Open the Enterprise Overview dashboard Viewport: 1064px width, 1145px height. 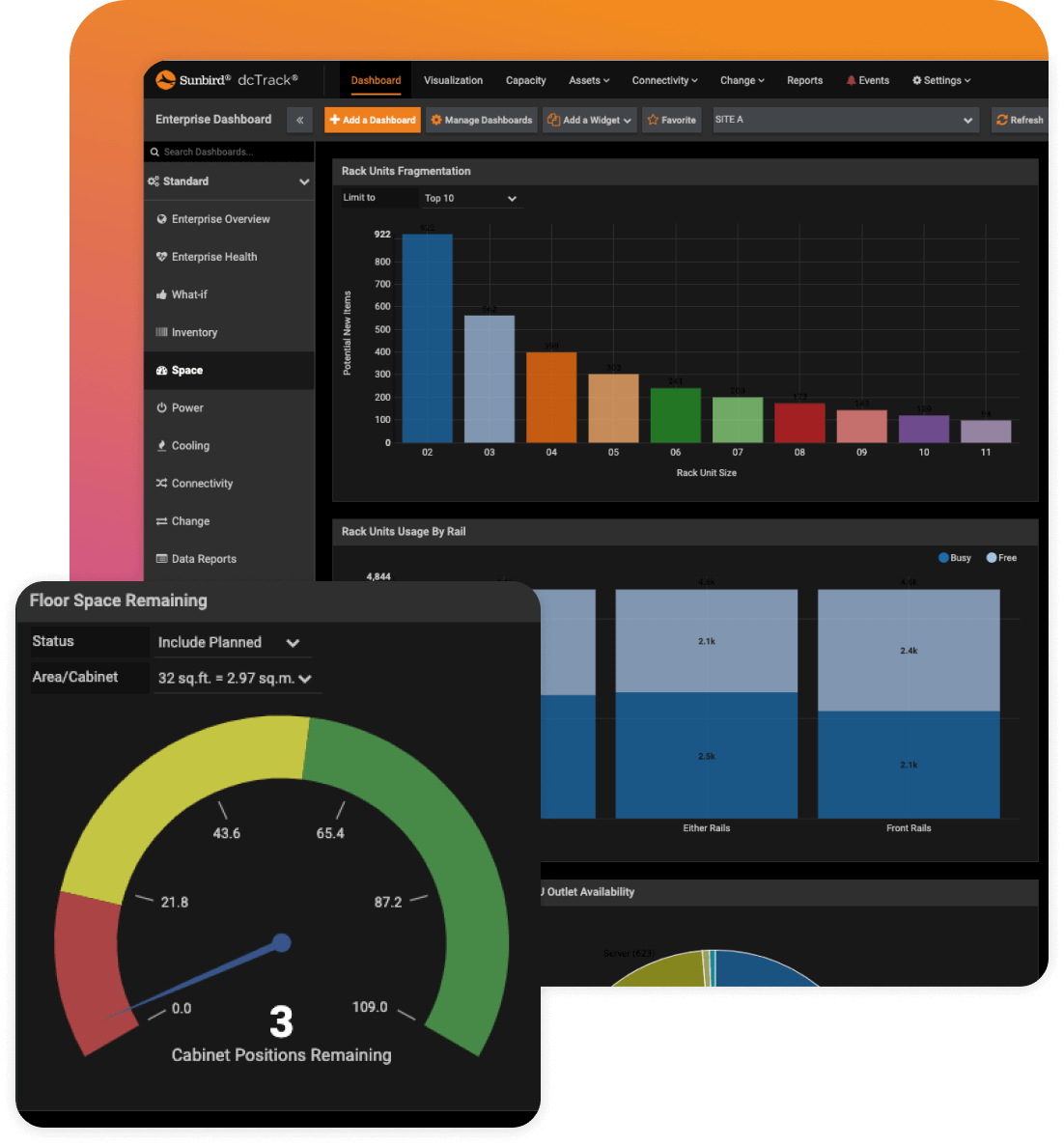(x=220, y=219)
